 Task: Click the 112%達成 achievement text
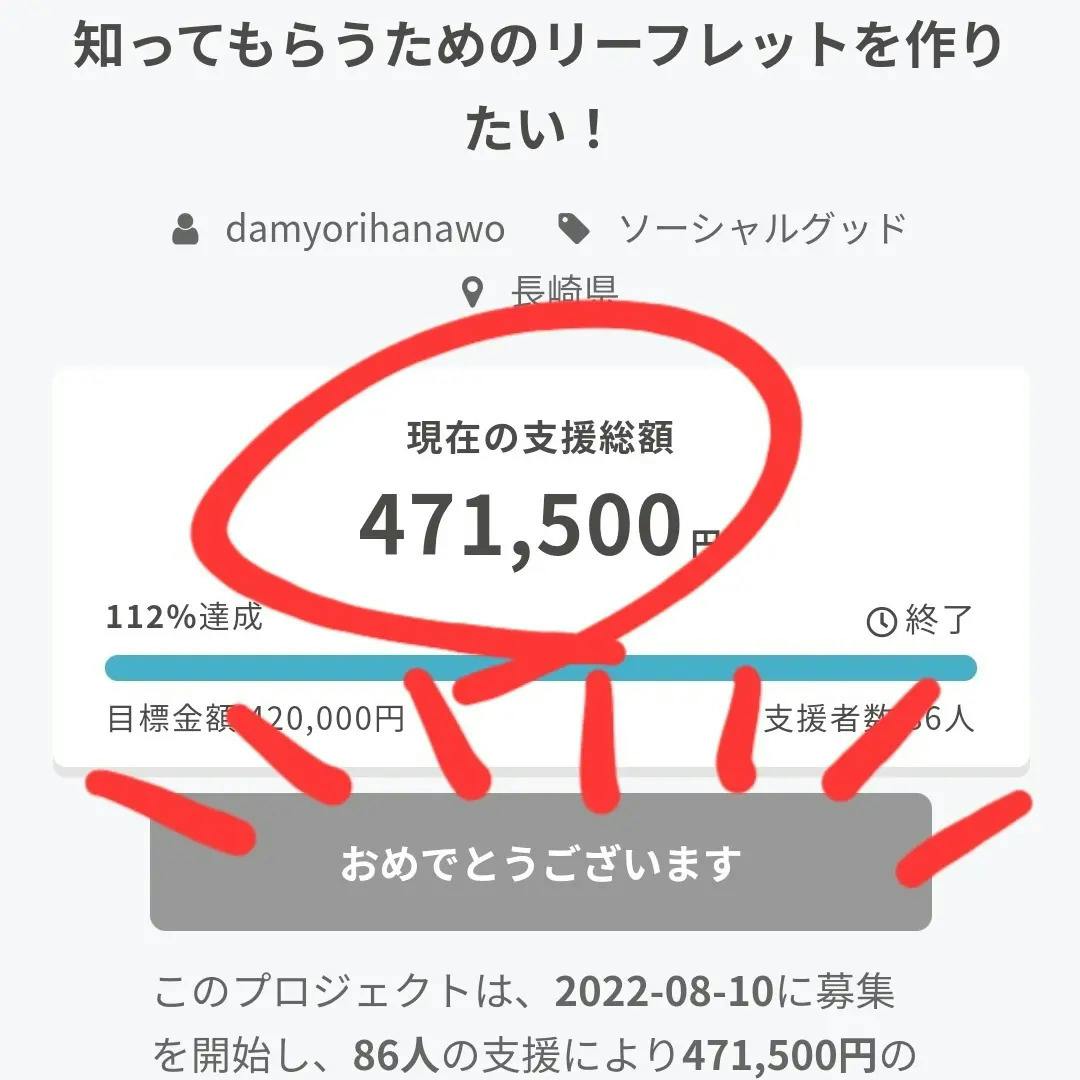(x=184, y=617)
